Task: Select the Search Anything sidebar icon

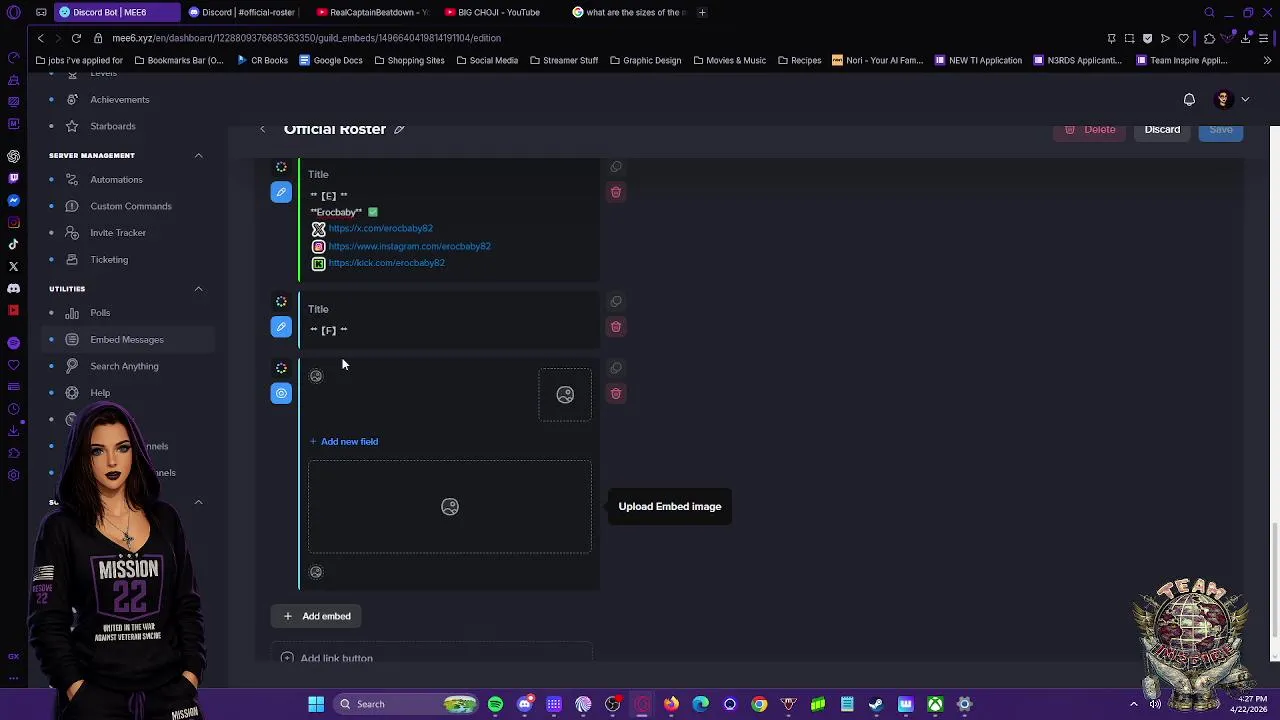Action: [x=72, y=366]
